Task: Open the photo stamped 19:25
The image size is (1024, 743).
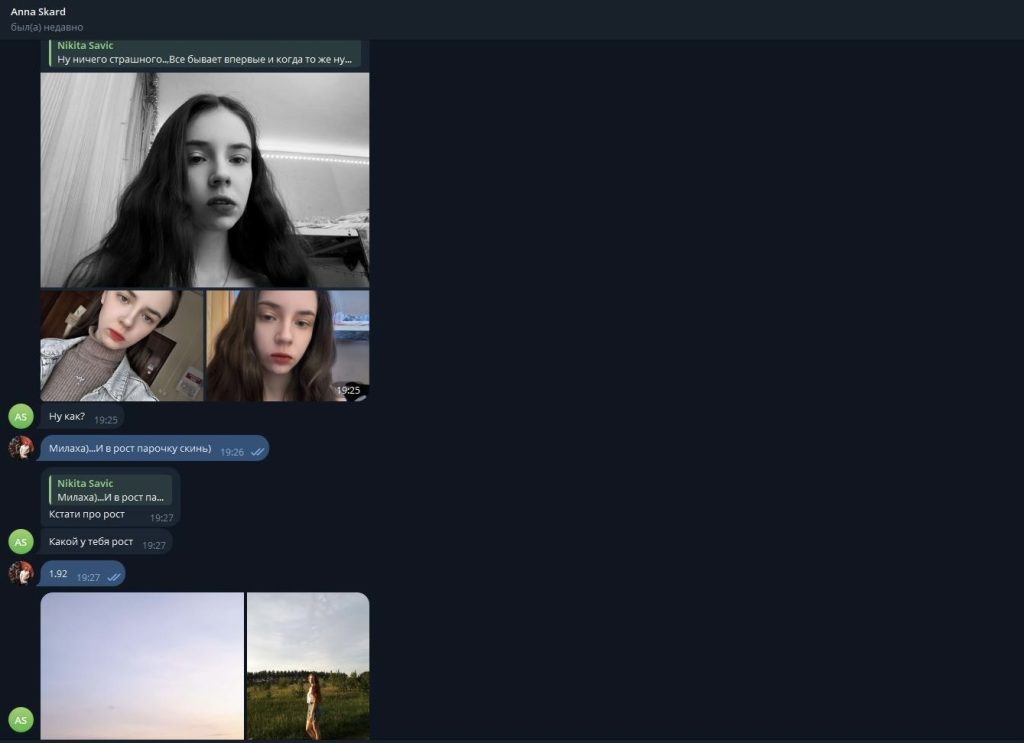Action: tap(287, 346)
